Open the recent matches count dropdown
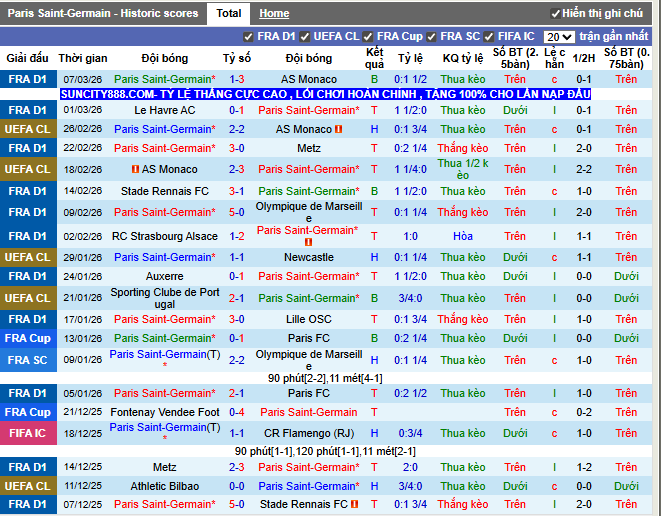 tap(559, 37)
